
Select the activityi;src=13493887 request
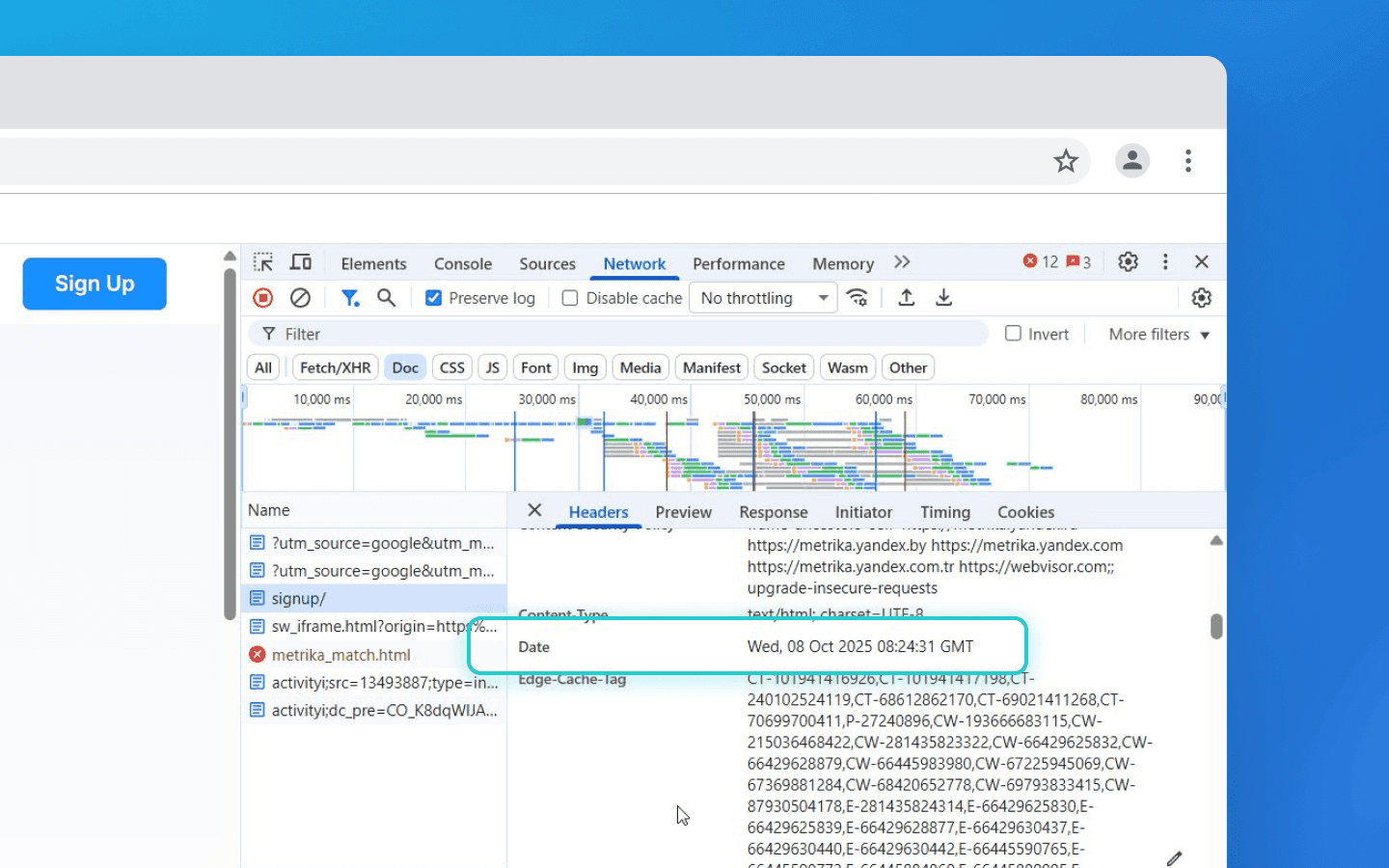pyautogui.click(x=373, y=683)
